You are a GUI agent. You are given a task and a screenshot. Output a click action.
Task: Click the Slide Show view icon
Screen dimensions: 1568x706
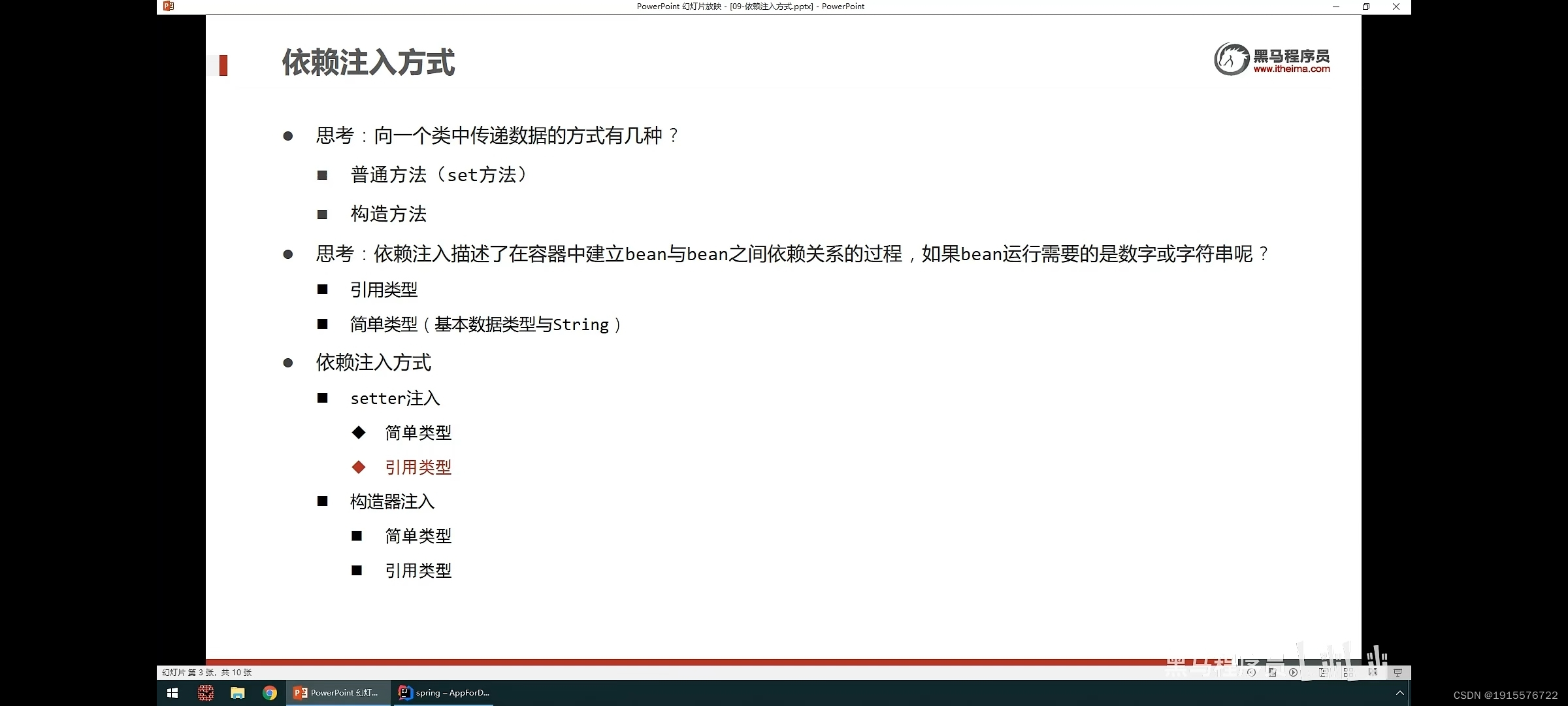[1397, 672]
